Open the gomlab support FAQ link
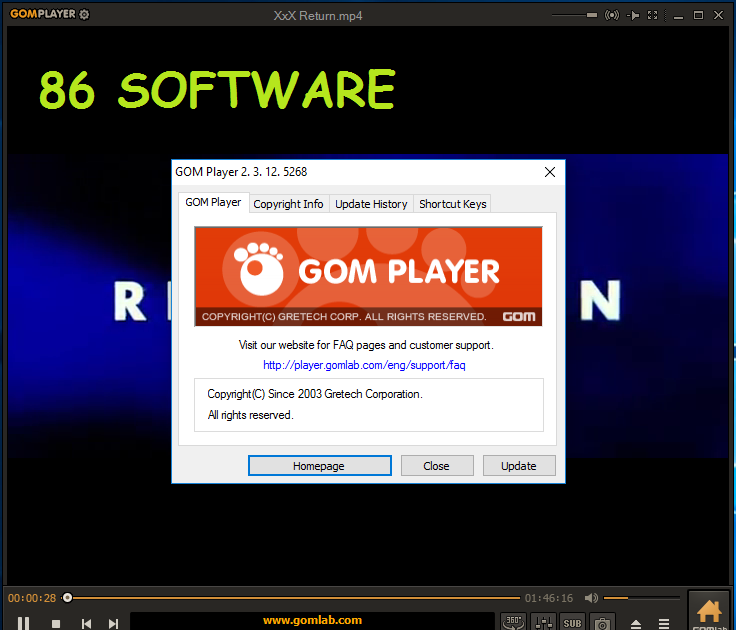 [x=364, y=365]
